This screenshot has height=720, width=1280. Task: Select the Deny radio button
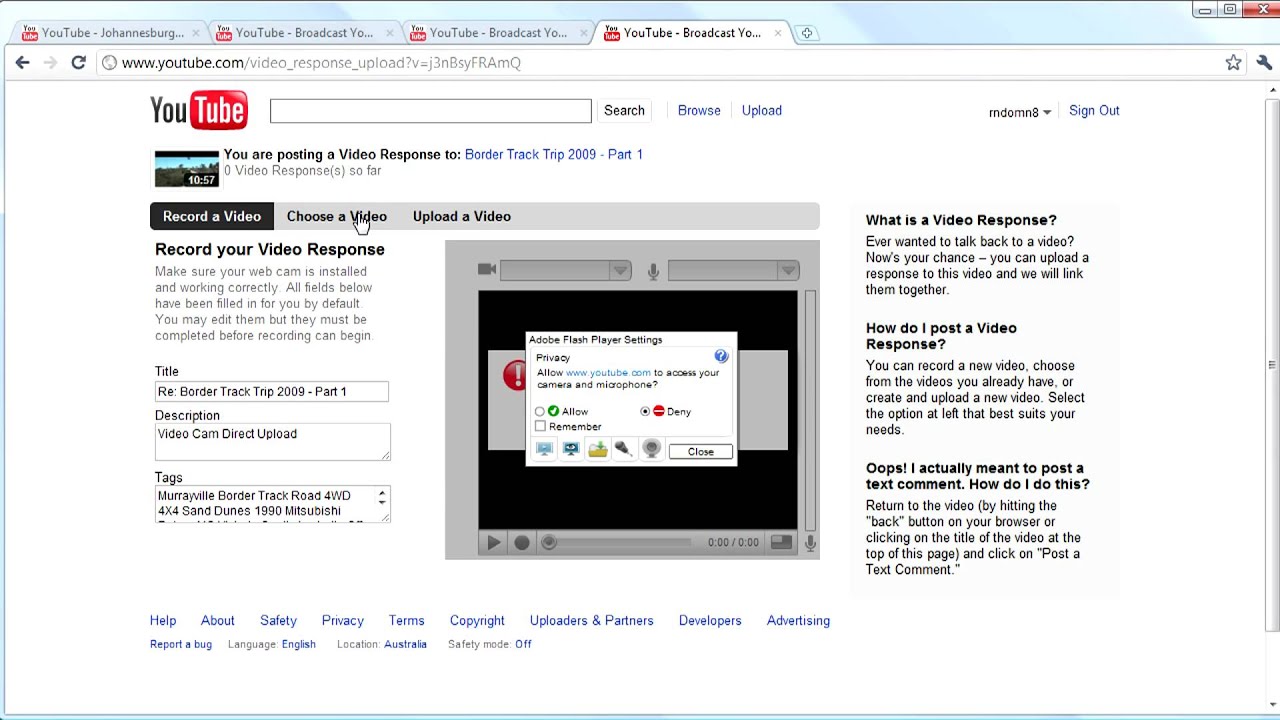pos(645,411)
